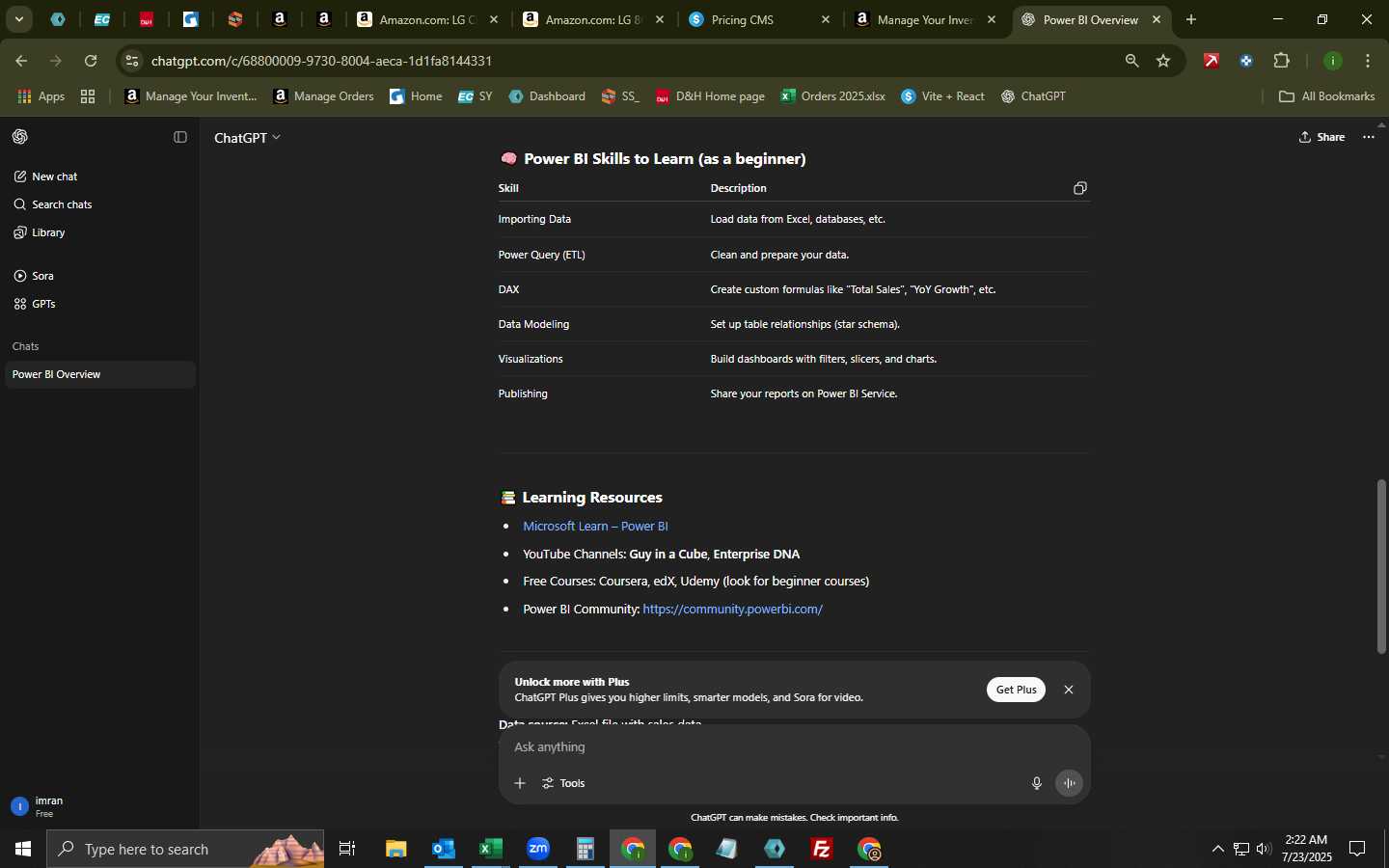Image resolution: width=1389 pixels, height=868 pixels.
Task: Open the ChatGPT bookmark
Action: [1033, 96]
